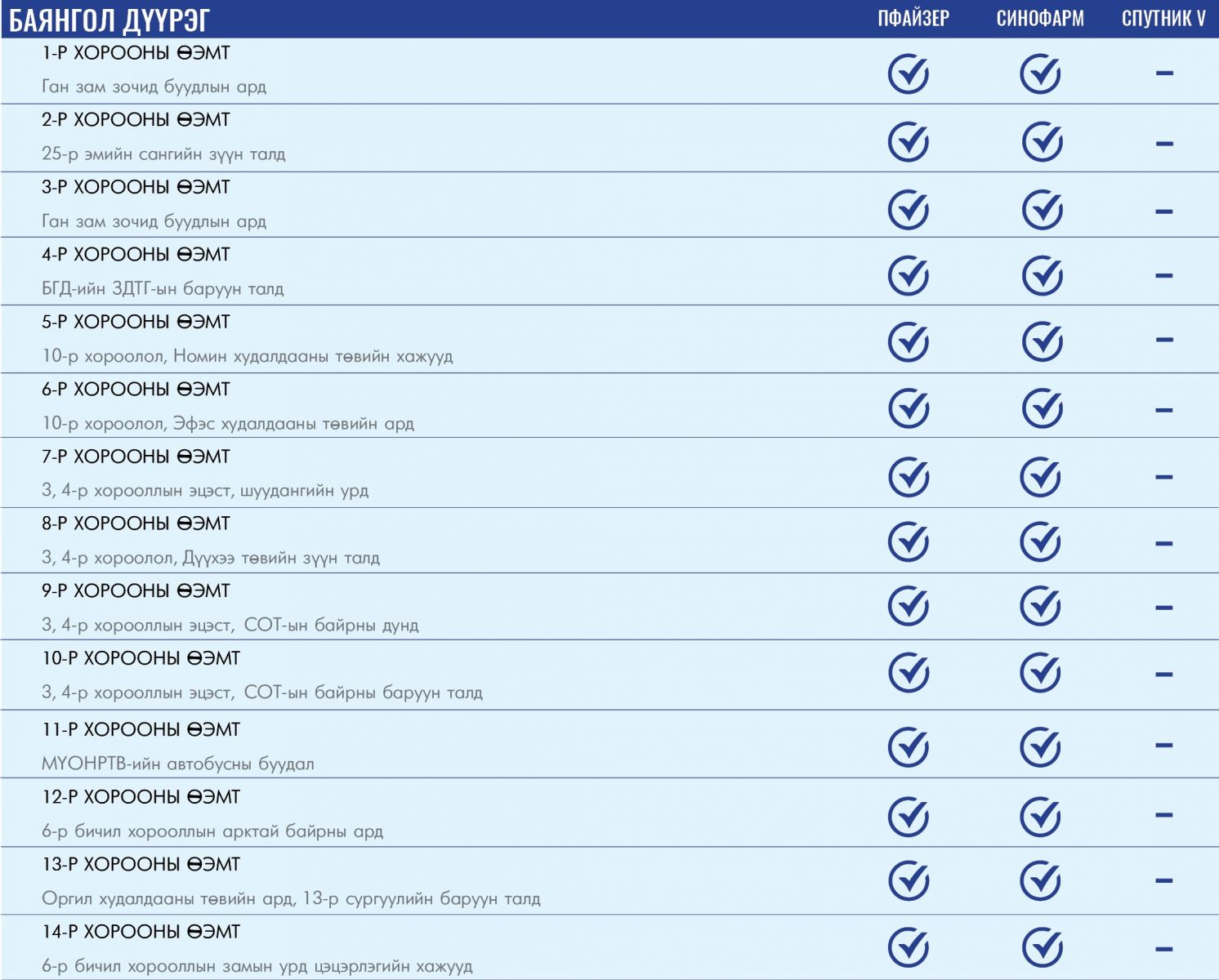Click the Sputnik V dash for 1-р хороо
The image size is (1219, 980).
(1164, 73)
